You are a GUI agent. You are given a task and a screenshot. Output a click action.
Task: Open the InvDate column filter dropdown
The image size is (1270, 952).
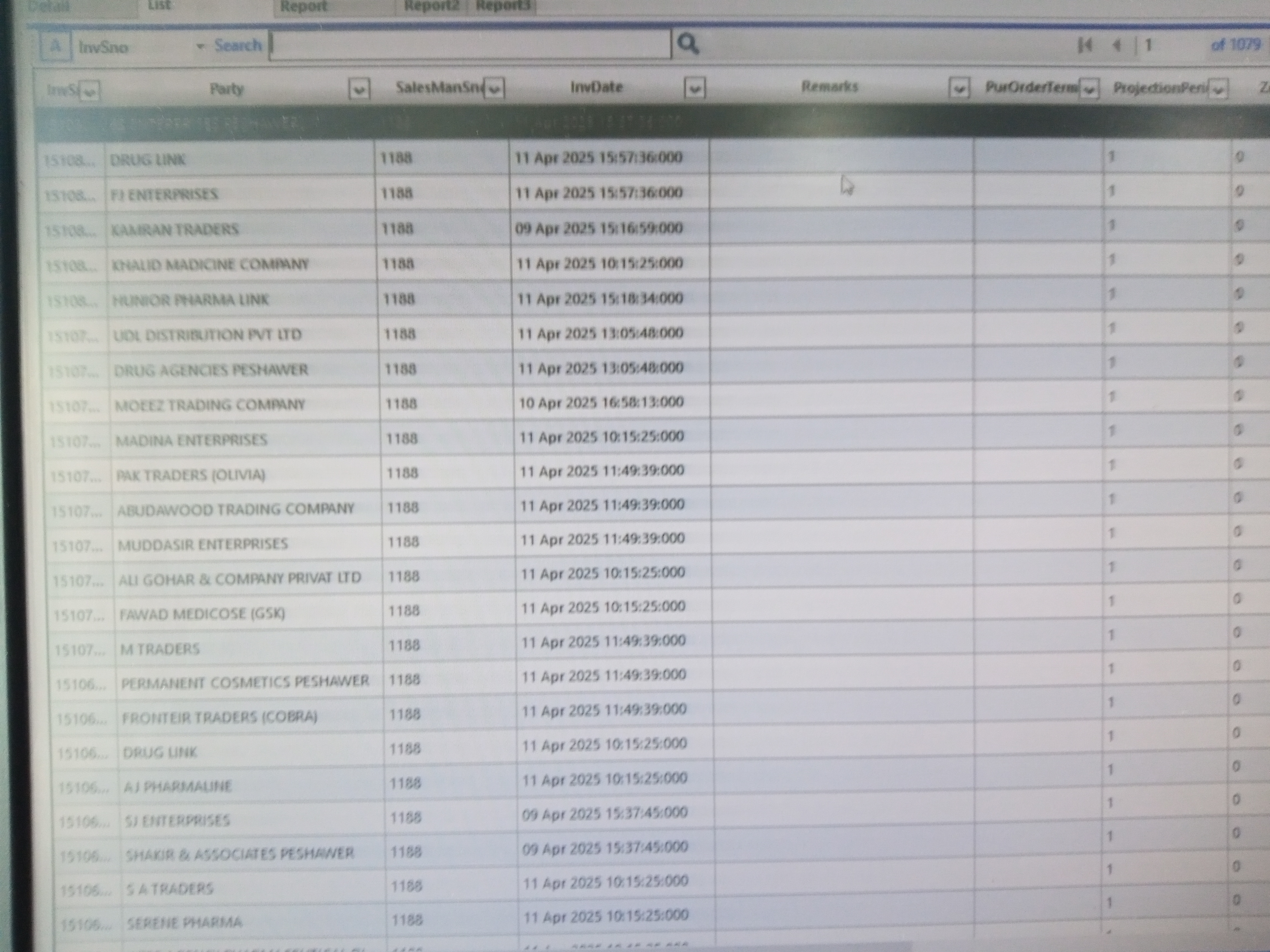(694, 89)
